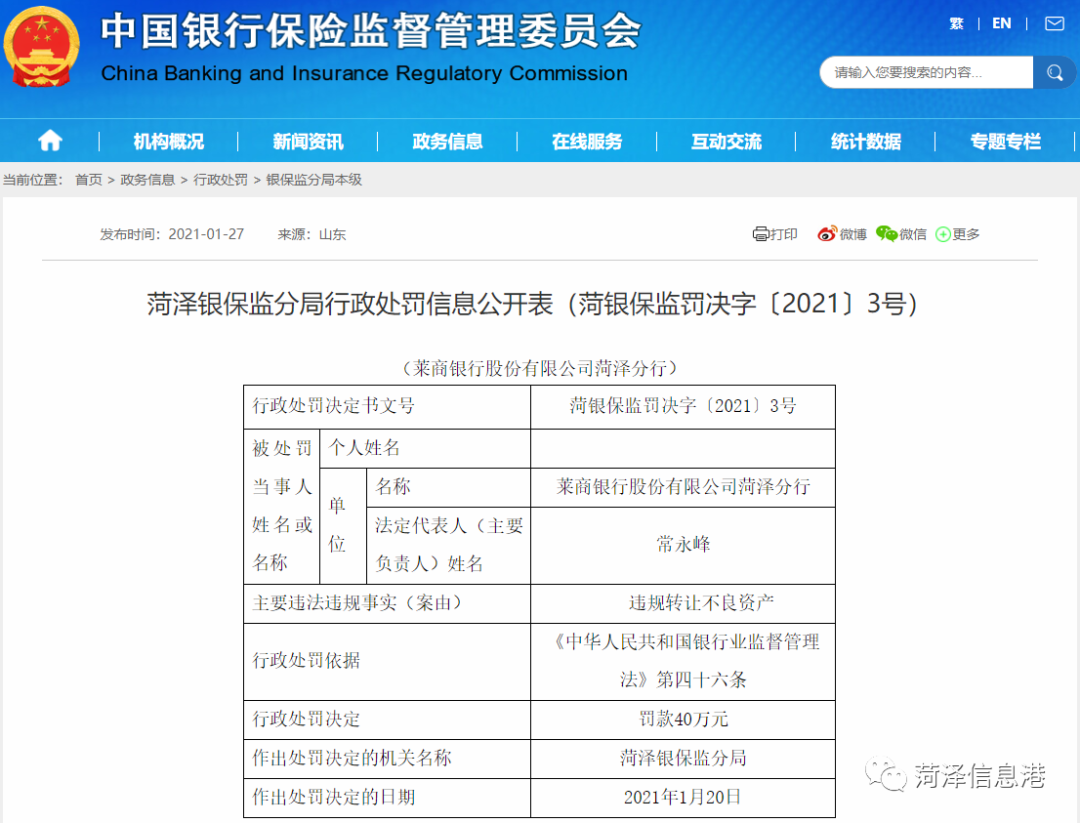Viewport: 1080px width, 823px height.
Task: Click the name 常永峰
Action: [683, 545]
